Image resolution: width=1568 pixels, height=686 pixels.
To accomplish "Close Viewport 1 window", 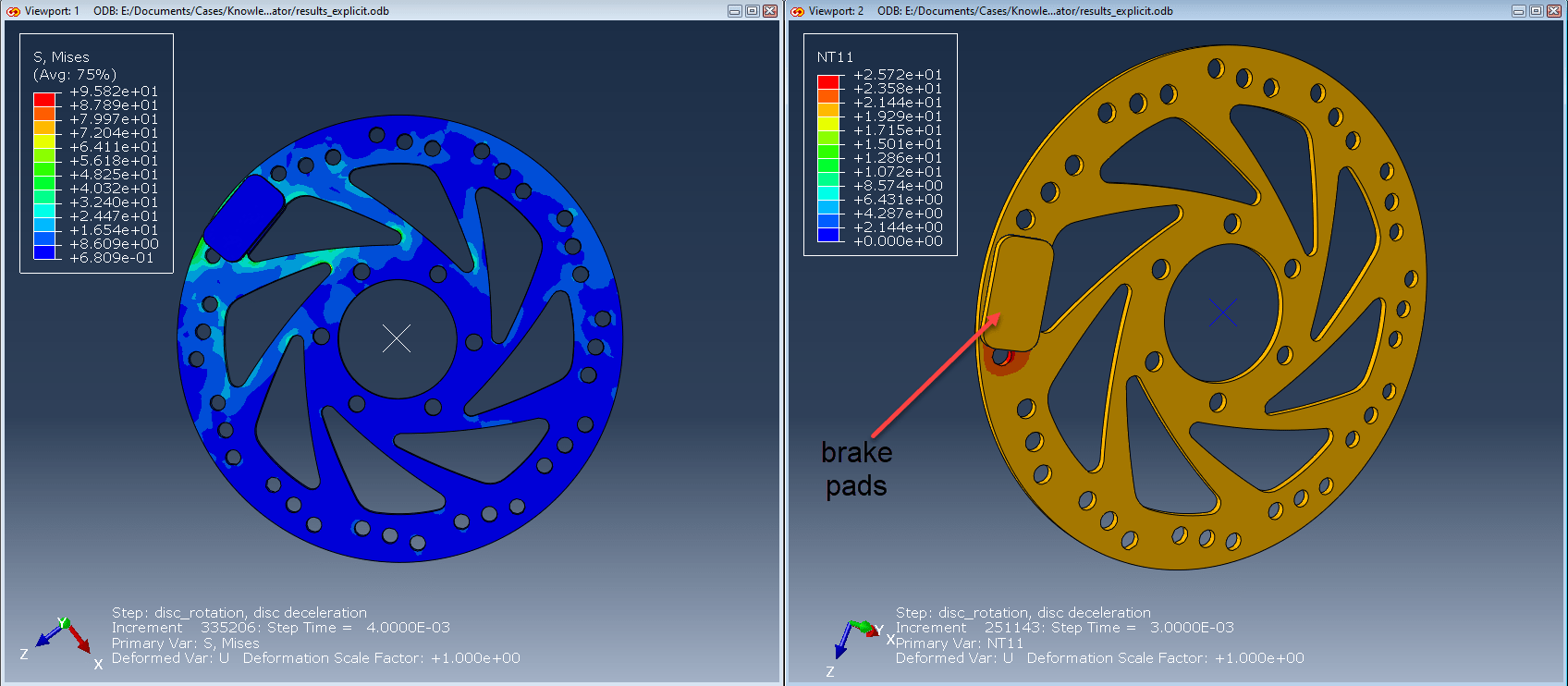I will point(770,11).
